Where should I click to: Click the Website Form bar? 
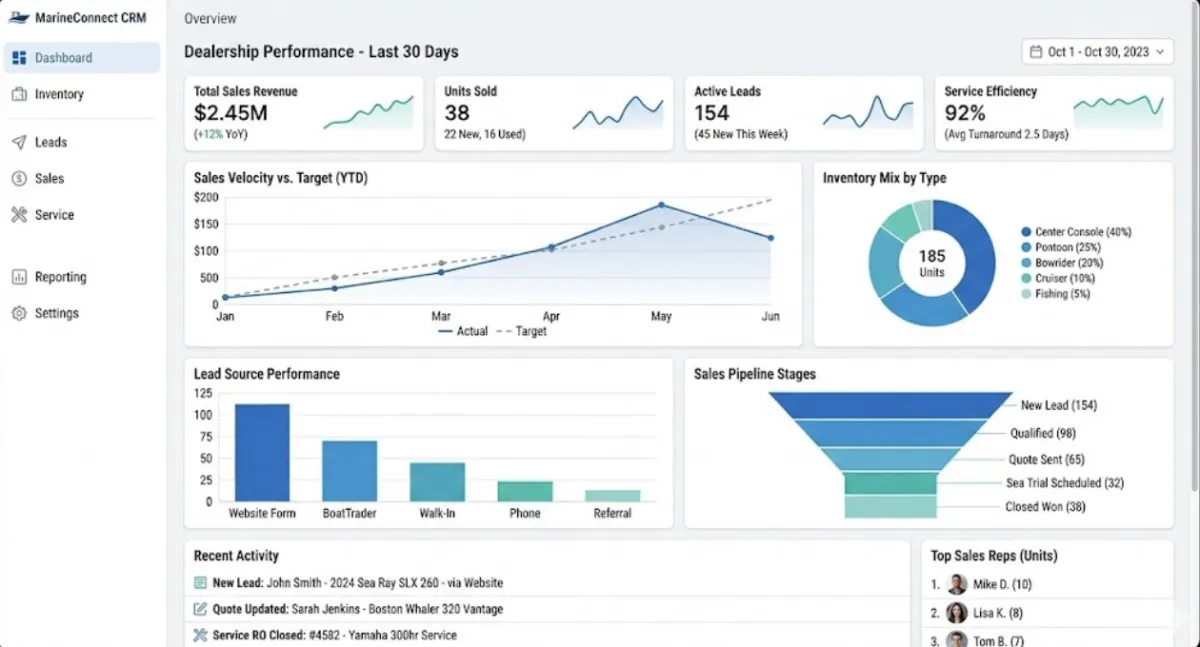coord(262,452)
